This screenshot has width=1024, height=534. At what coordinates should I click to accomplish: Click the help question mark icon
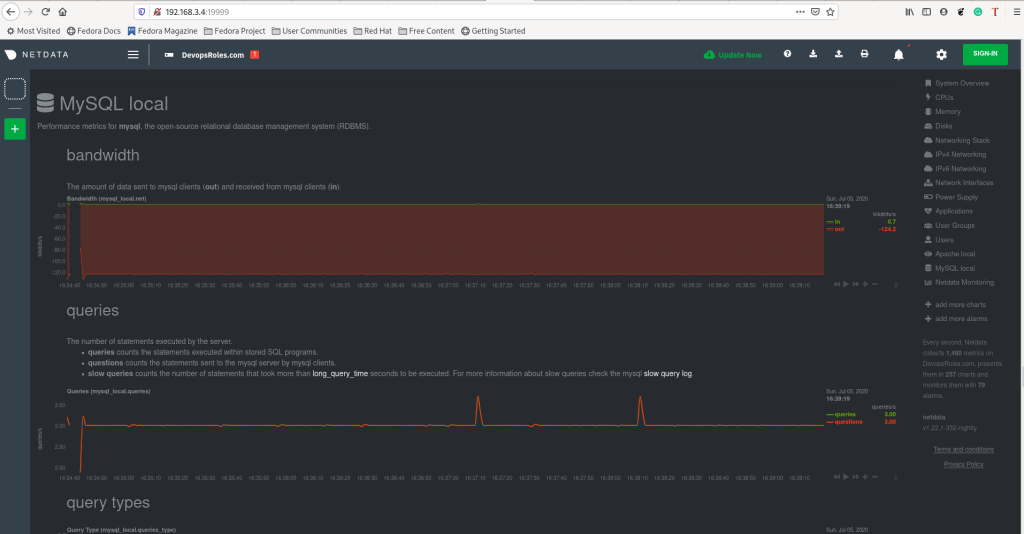coord(787,55)
